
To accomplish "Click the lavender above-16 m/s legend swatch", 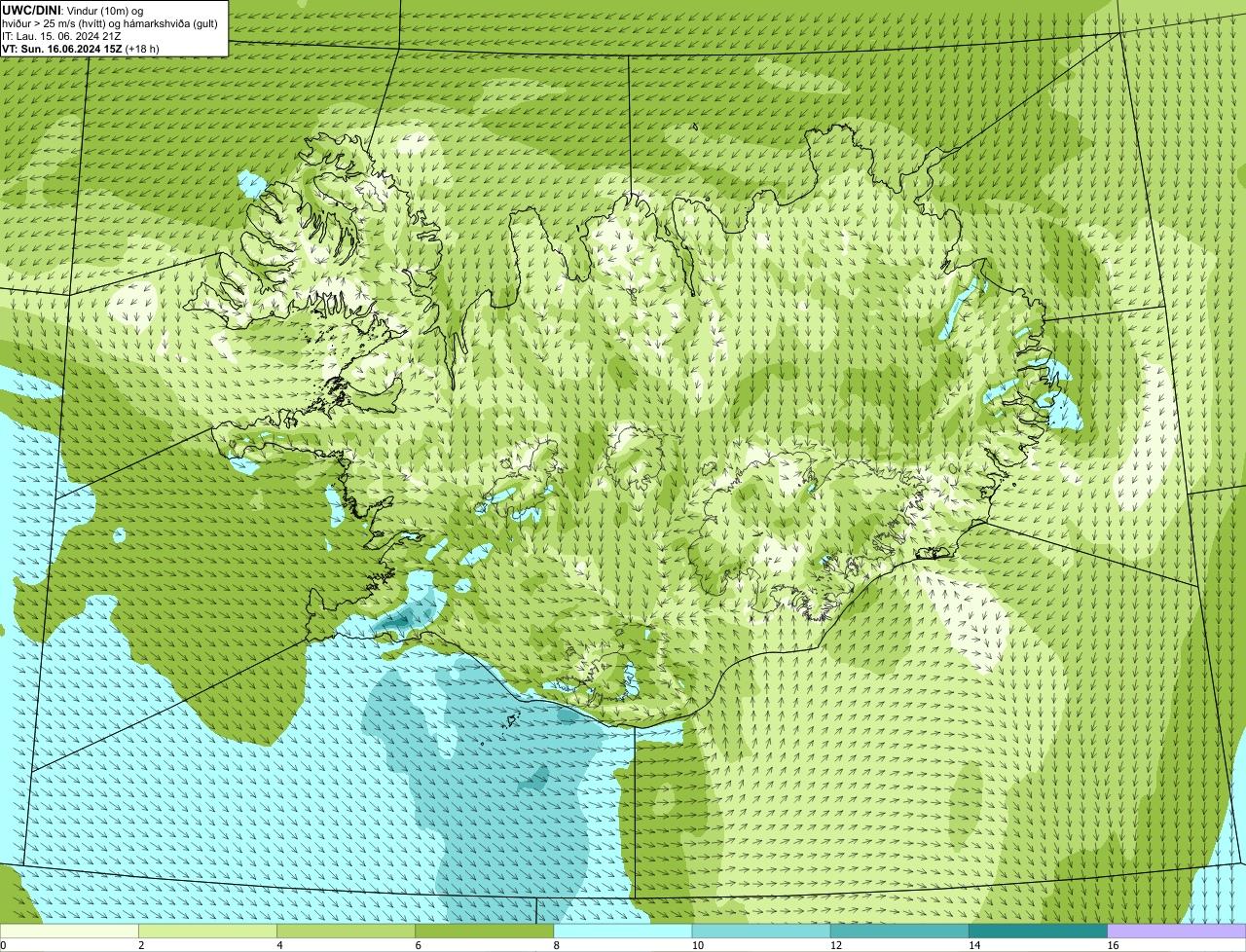I will pyautogui.click(x=1177, y=931).
